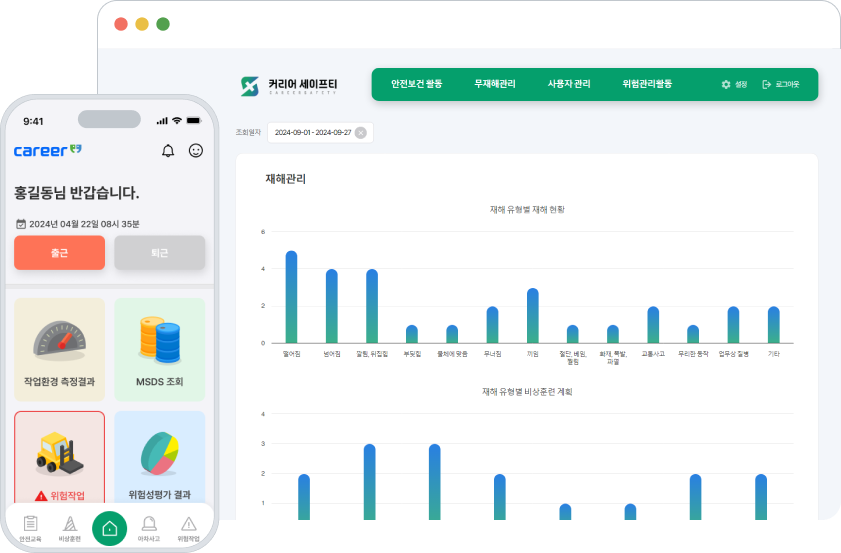Select the 사용자 관리 menu item
Image resolution: width=841 pixels, height=553 pixels.
[x=569, y=85]
